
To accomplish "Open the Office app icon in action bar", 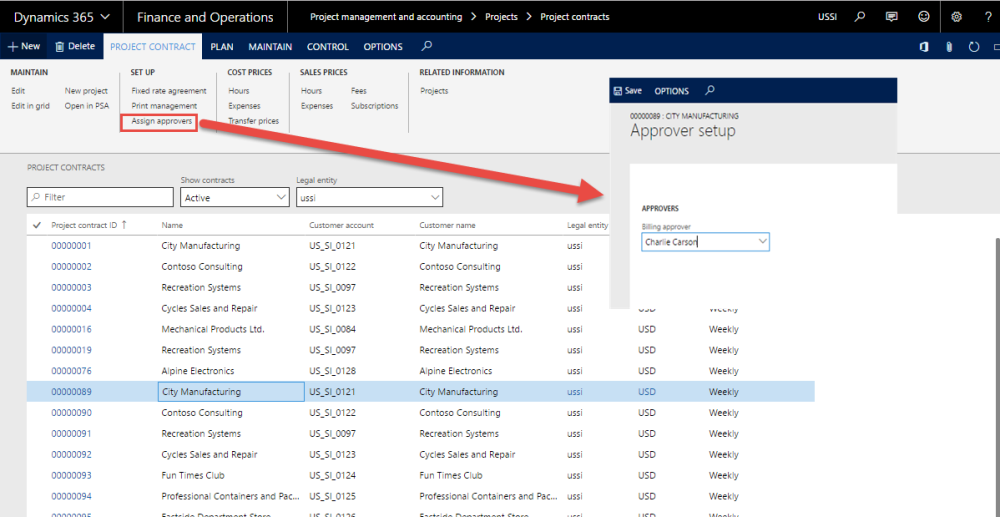I will [x=923, y=47].
